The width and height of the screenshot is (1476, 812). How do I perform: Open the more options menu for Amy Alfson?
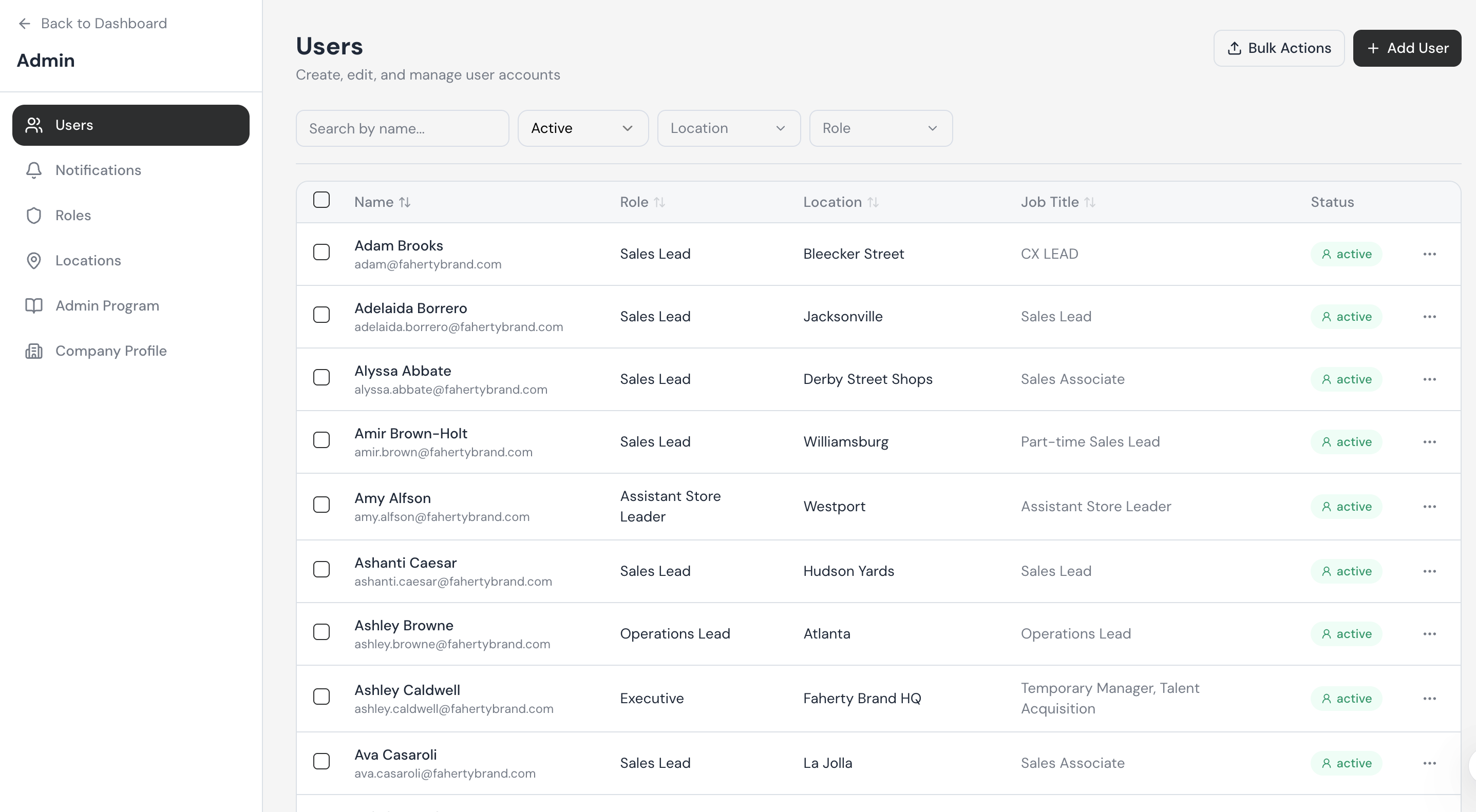click(x=1430, y=507)
